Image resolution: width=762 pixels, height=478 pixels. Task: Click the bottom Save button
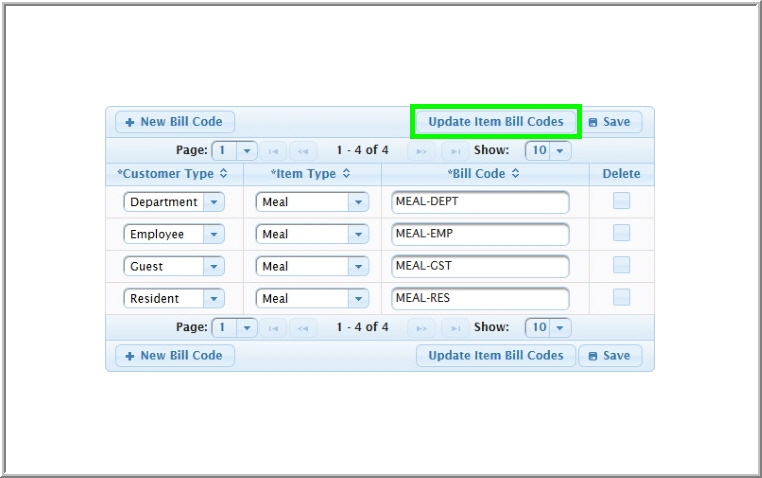tap(610, 356)
